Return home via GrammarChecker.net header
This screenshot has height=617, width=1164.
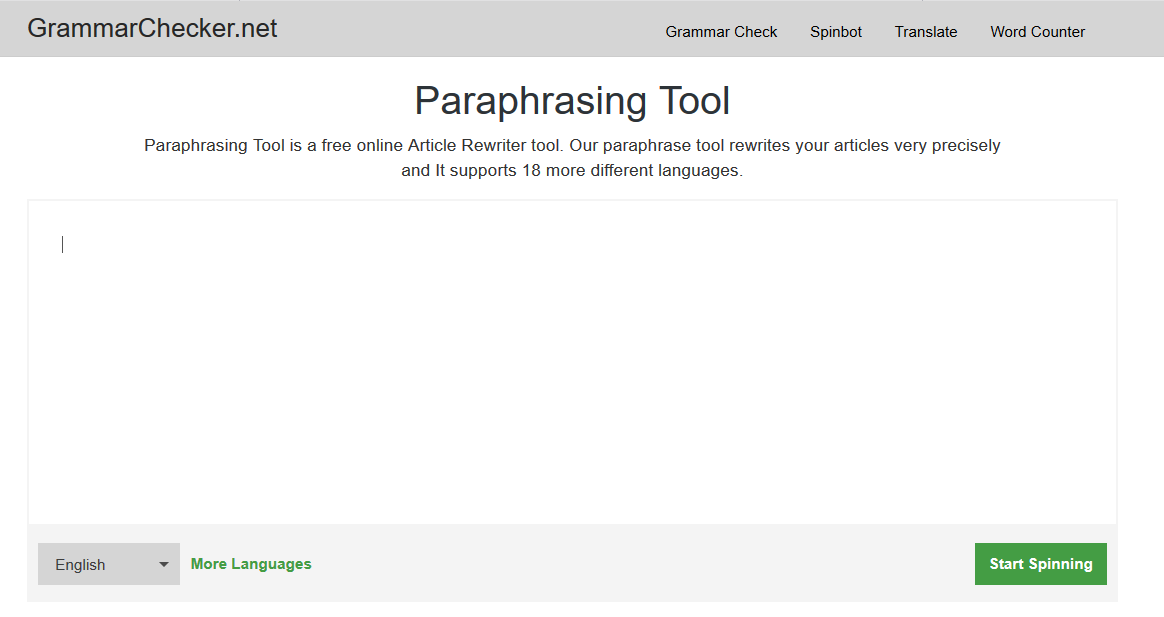coord(152,28)
